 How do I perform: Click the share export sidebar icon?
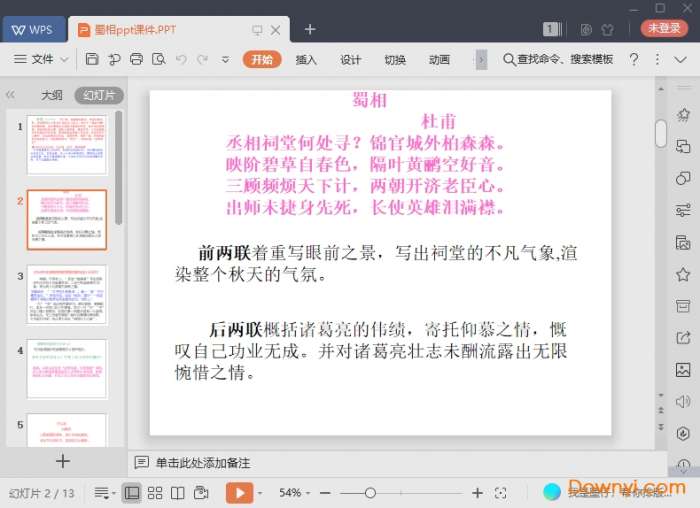click(683, 337)
